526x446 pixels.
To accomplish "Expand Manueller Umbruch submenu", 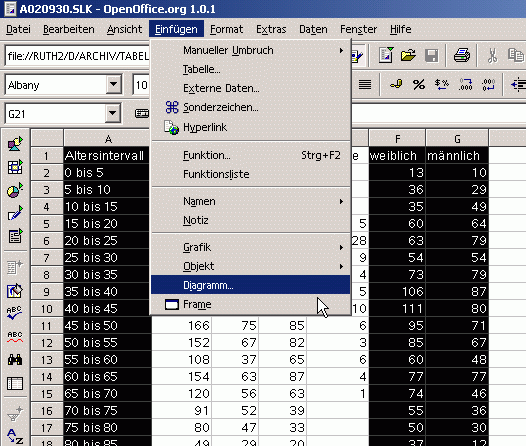I will point(341,50).
